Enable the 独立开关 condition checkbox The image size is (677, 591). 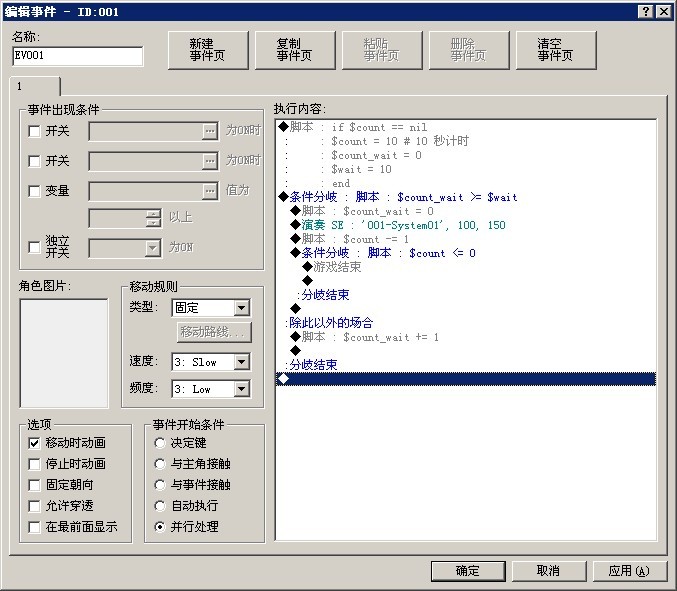pyautogui.click(x=34, y=247)
